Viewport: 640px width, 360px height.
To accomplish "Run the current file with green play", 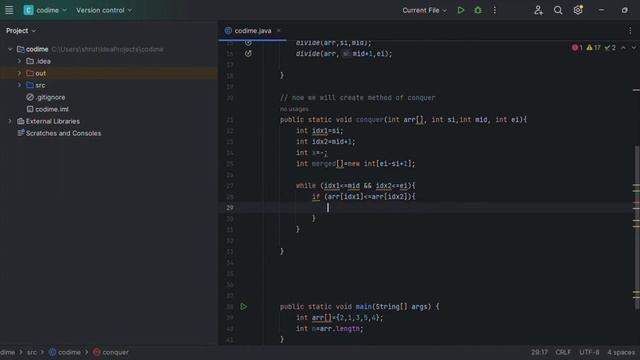I will pyautogui.click(x=461, y=10).
